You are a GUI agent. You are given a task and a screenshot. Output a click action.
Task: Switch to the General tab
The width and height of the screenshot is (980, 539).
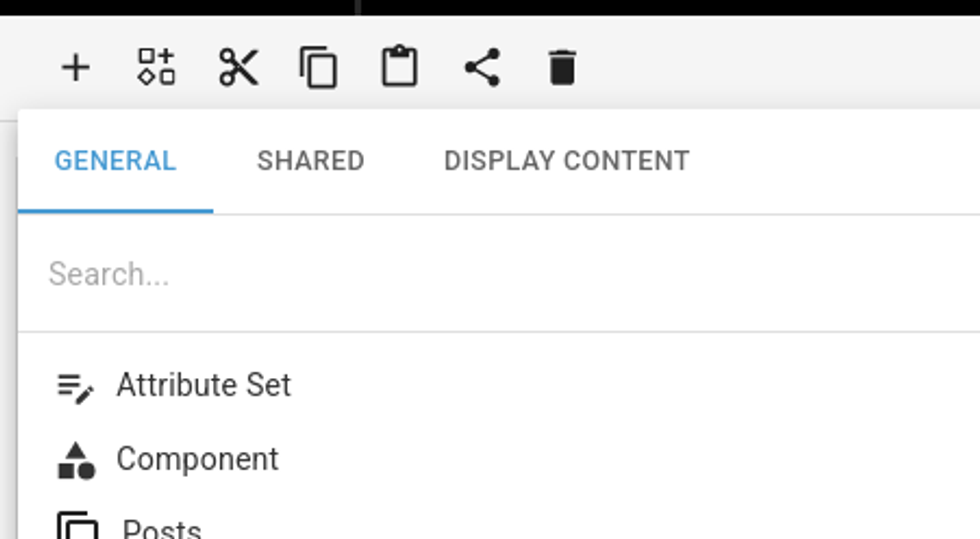115,161
